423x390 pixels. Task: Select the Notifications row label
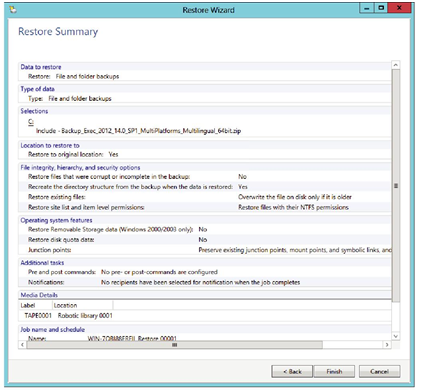click(x=46, y=282)
